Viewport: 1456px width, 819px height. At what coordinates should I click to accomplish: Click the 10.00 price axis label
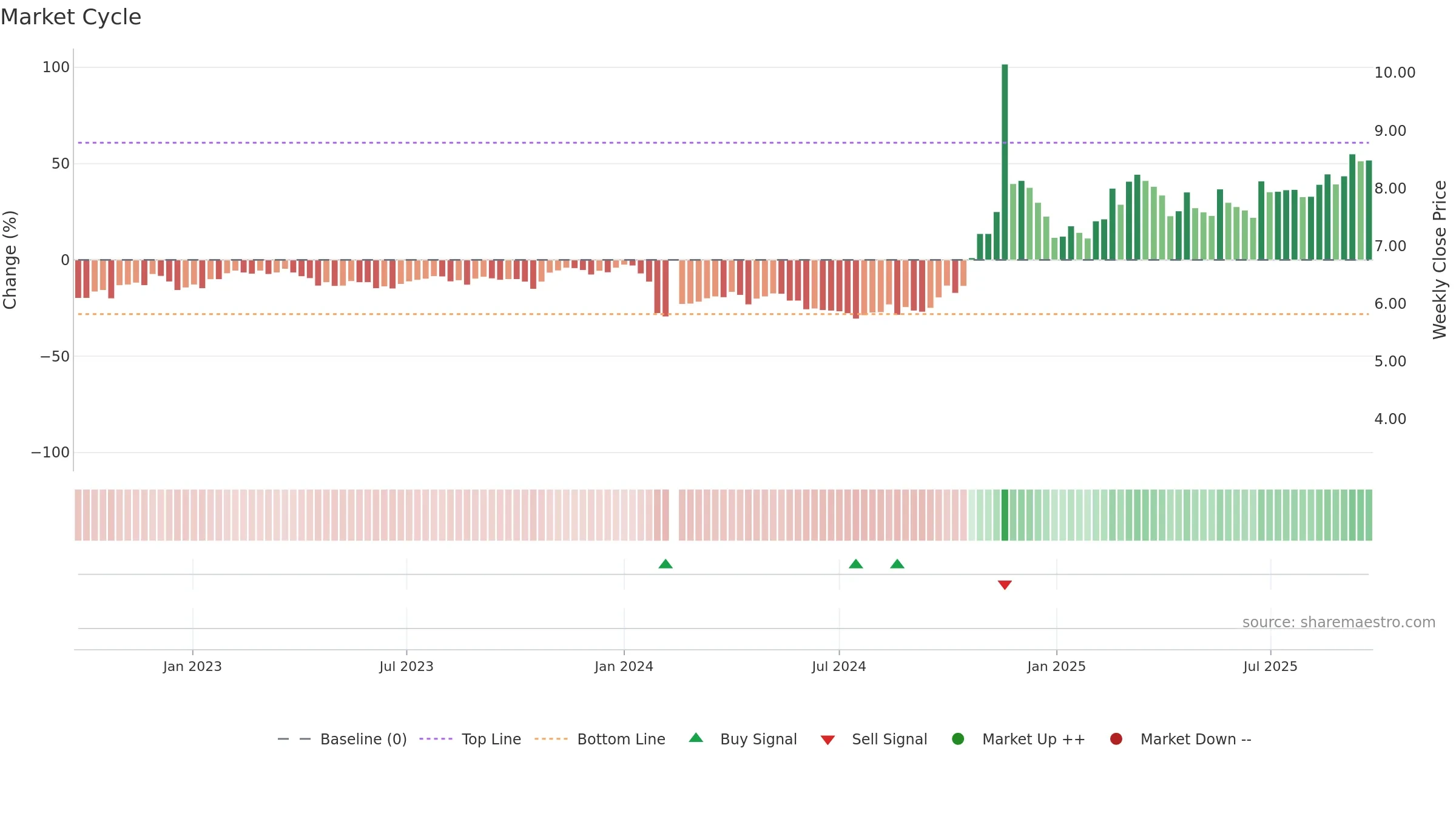[1395, 73]
